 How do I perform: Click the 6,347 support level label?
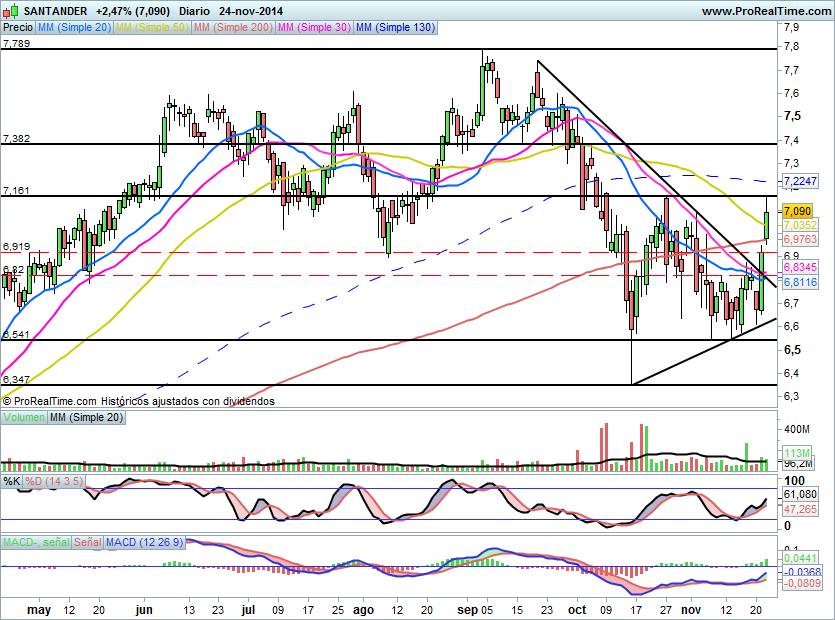tap(17, 379)
